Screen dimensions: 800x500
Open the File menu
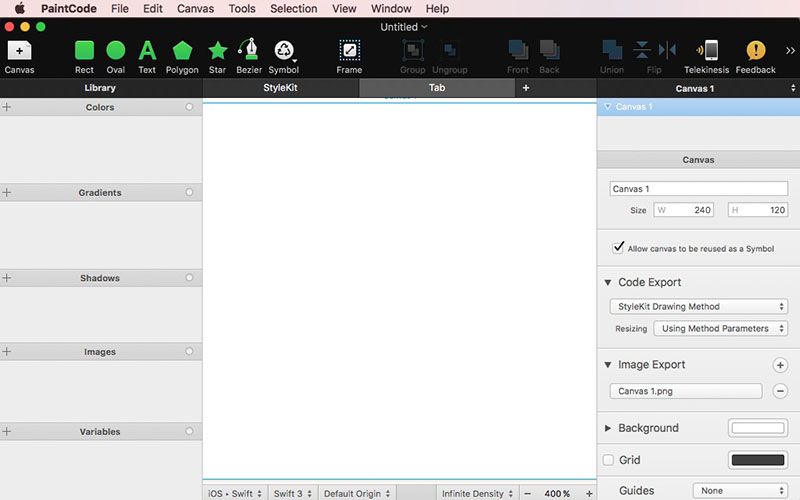coord(120,9)
